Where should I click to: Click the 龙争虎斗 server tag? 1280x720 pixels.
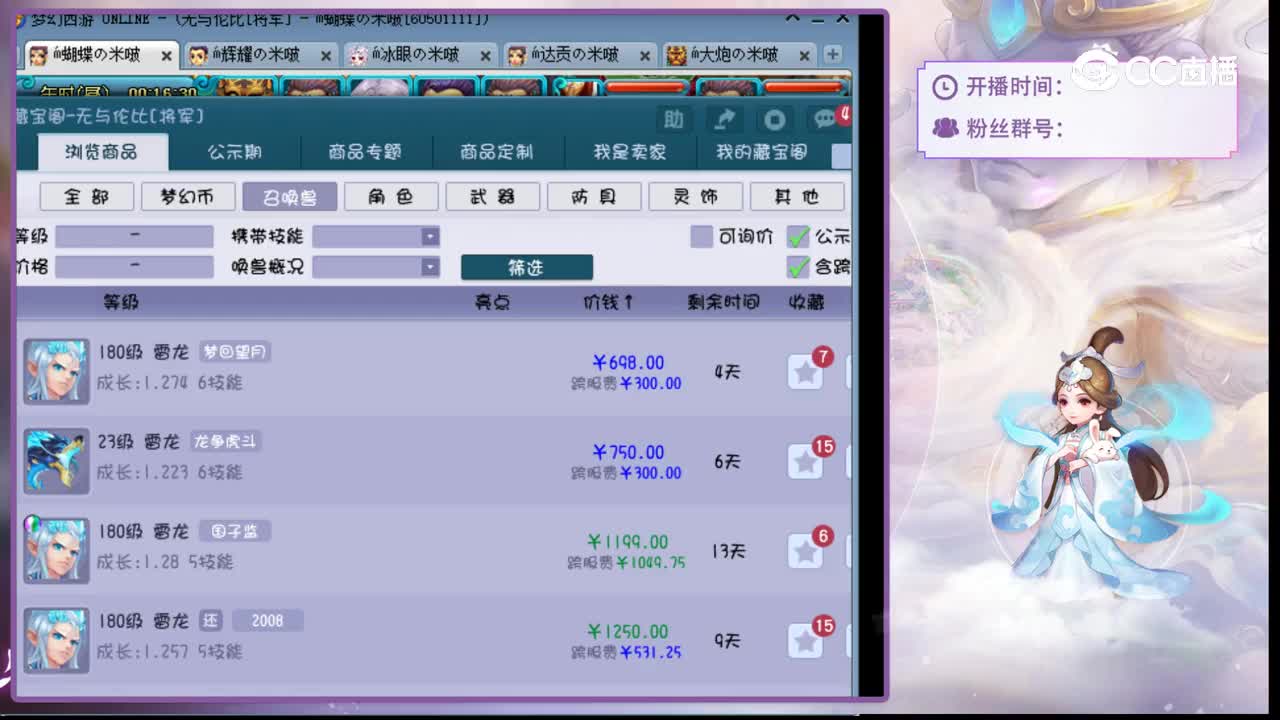tap(225, 441)
